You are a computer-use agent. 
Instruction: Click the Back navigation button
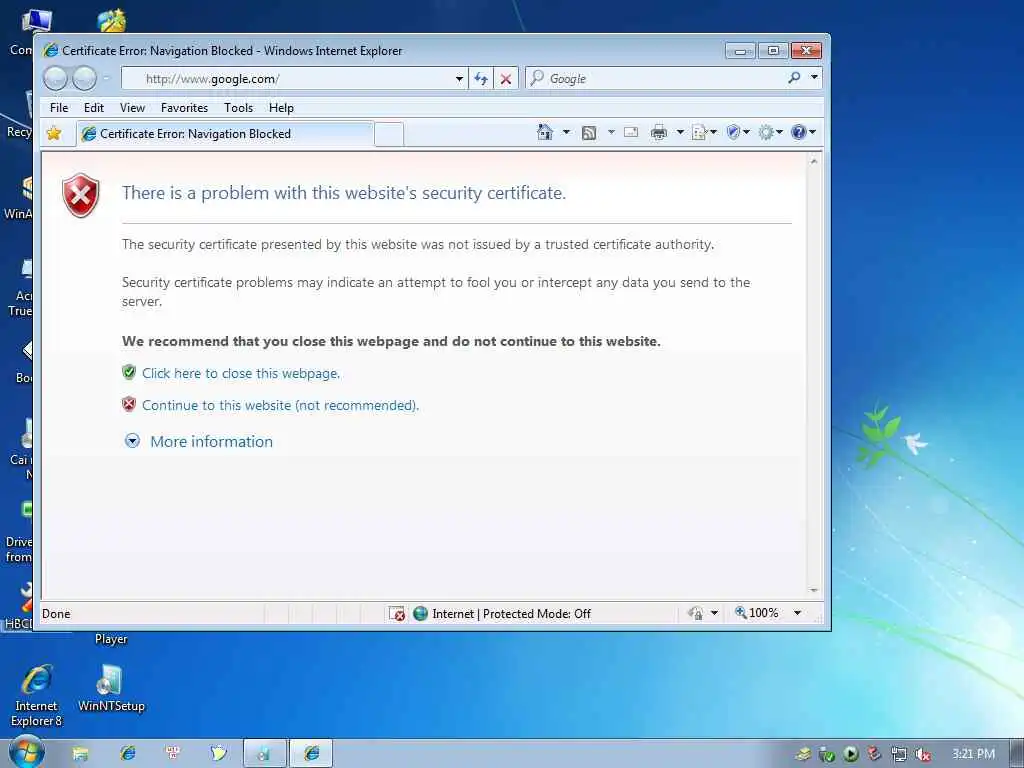(56, 79)
